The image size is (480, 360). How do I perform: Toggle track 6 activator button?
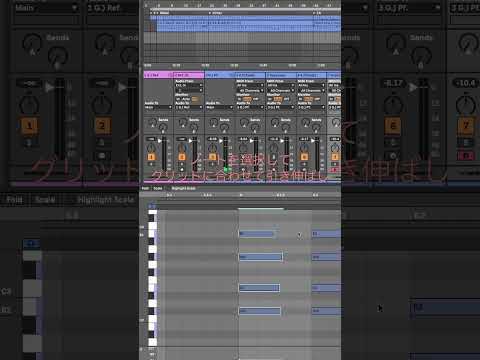click(304, 157)
